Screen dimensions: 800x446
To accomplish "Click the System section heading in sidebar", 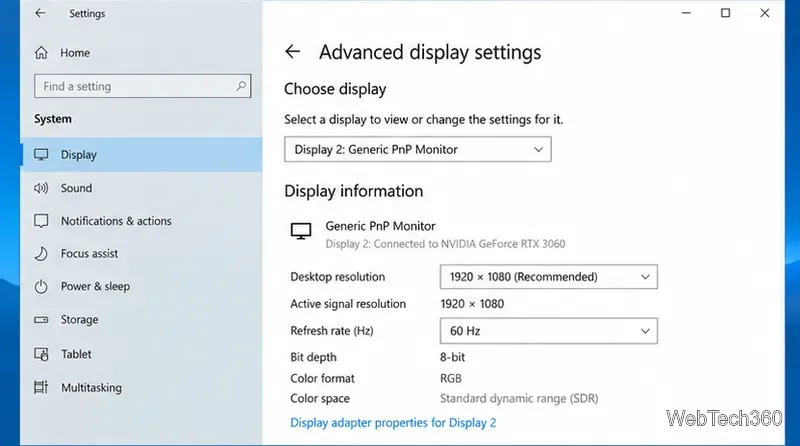I will (x=53, y=119).
